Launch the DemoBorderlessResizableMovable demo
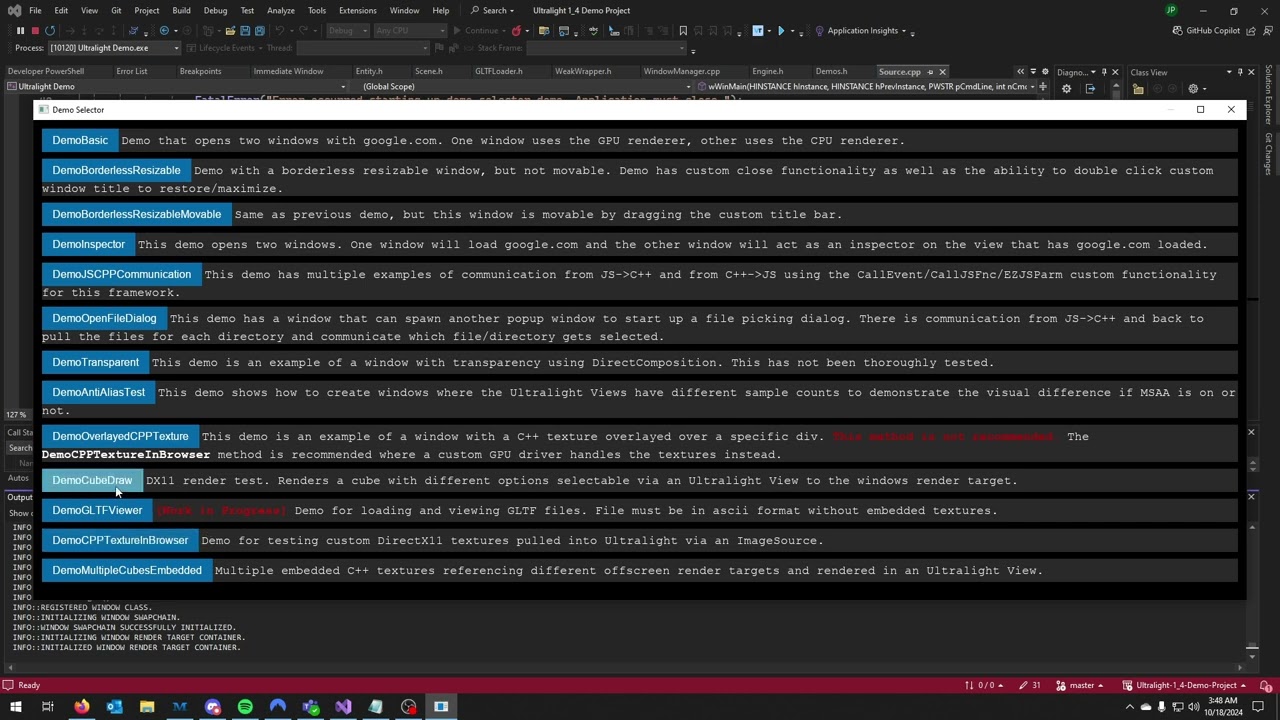Image resolution: width=1280 pixels, height=720 pixels. 136,215
